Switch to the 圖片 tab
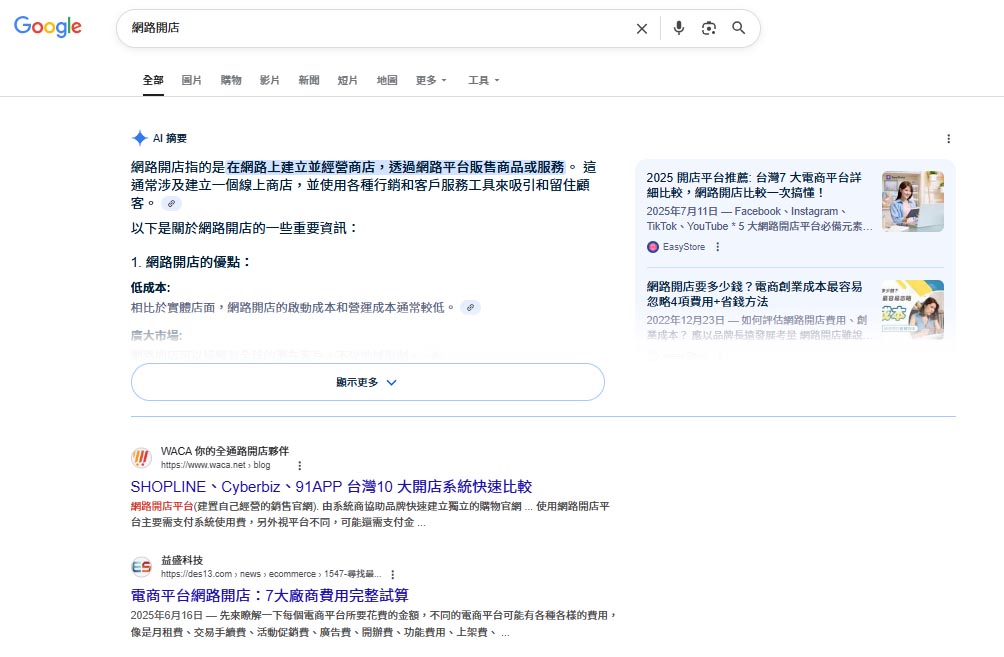The height and width of the screenshot is (657, 1004). coord(191,80)
